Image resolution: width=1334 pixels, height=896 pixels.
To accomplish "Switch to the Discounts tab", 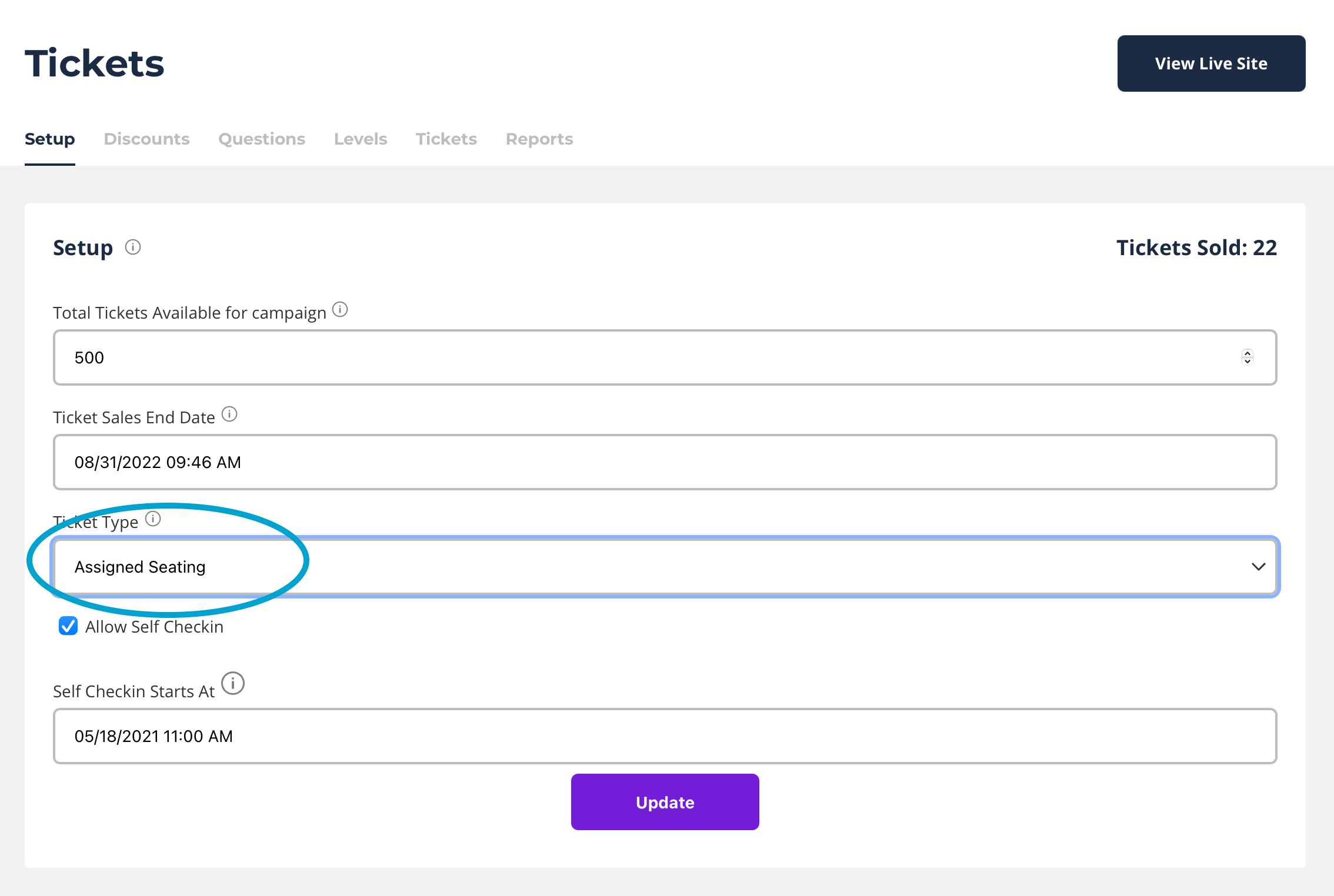I will tap(146, 139).
